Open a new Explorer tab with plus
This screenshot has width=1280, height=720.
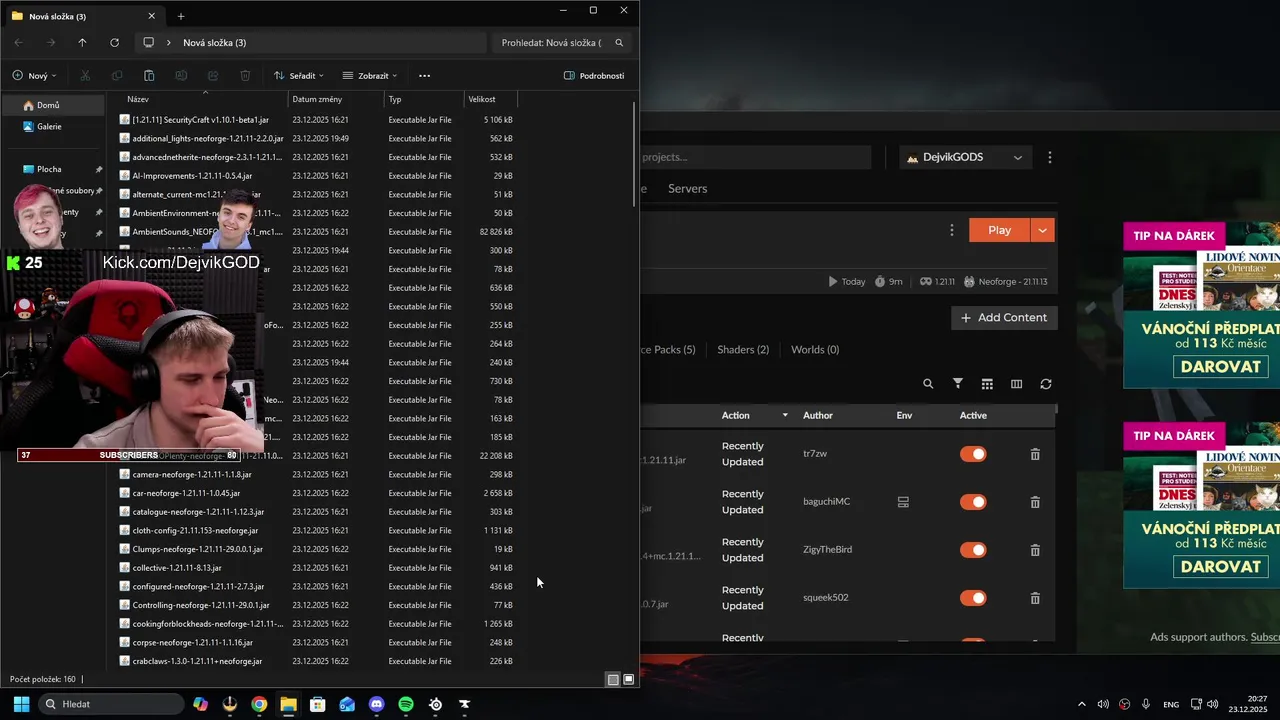181,16
